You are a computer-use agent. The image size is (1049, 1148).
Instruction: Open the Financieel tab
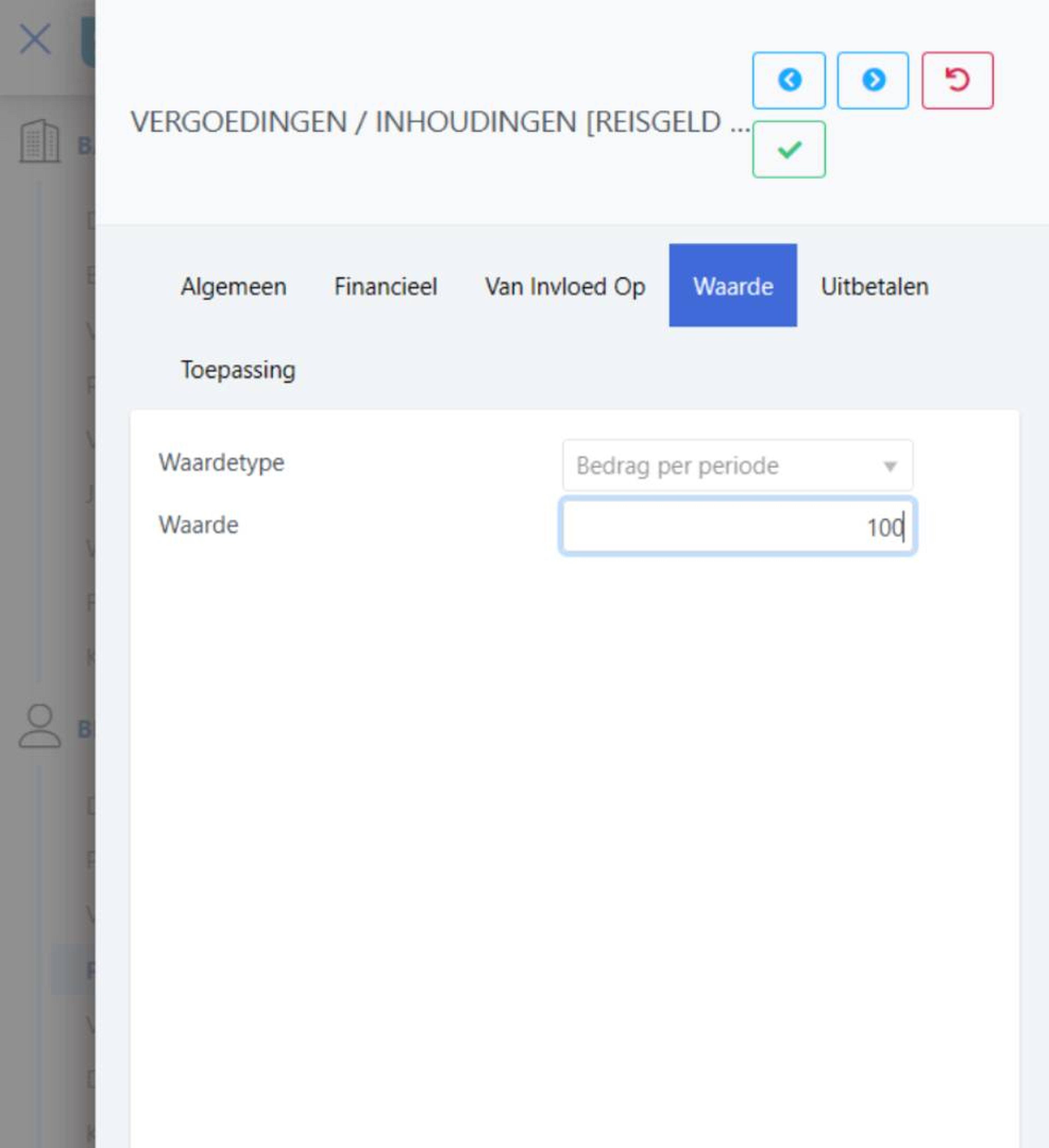click(x=385, y=286)
